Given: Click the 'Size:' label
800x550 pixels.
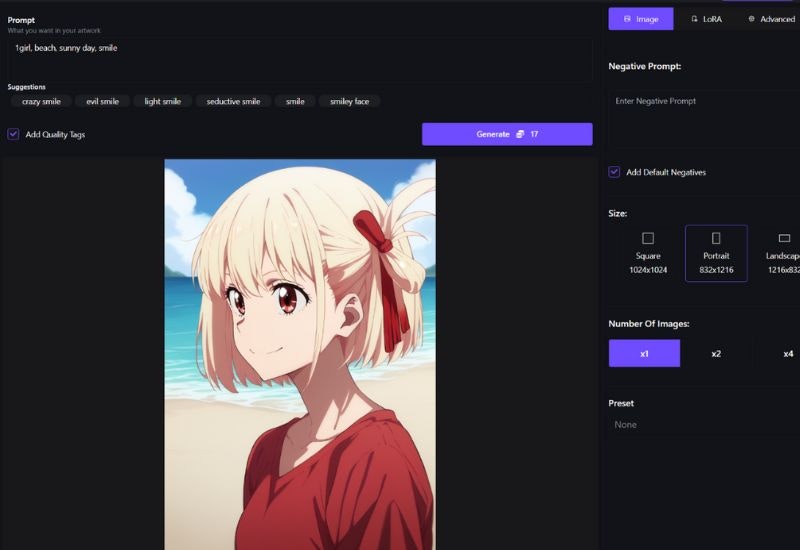Looking at the screenshot, I should click(x=617, y=213).
